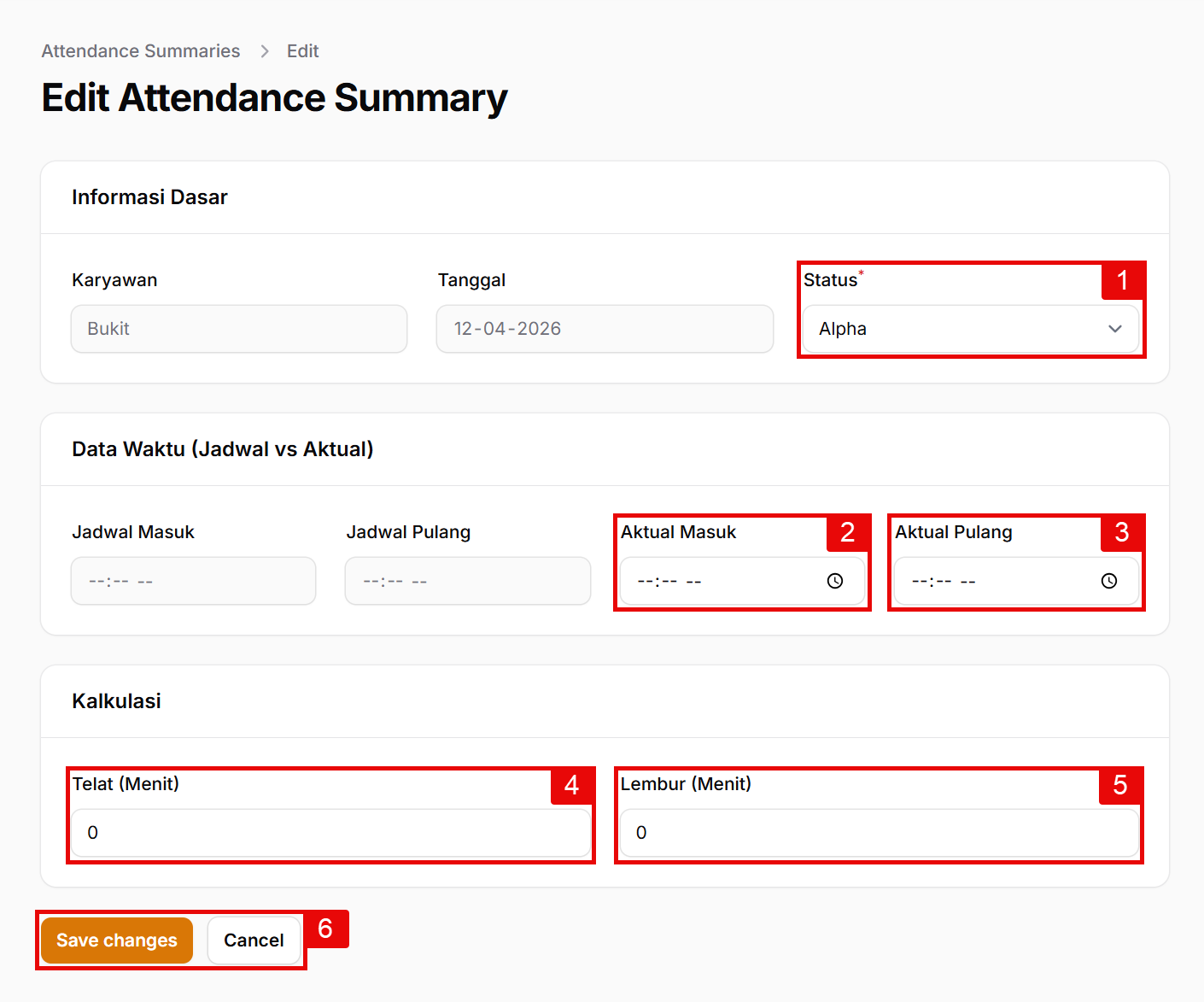Cancel editing the attendance summary
The width and height of the screenshot is (1204, 1002).
(254, 940)
